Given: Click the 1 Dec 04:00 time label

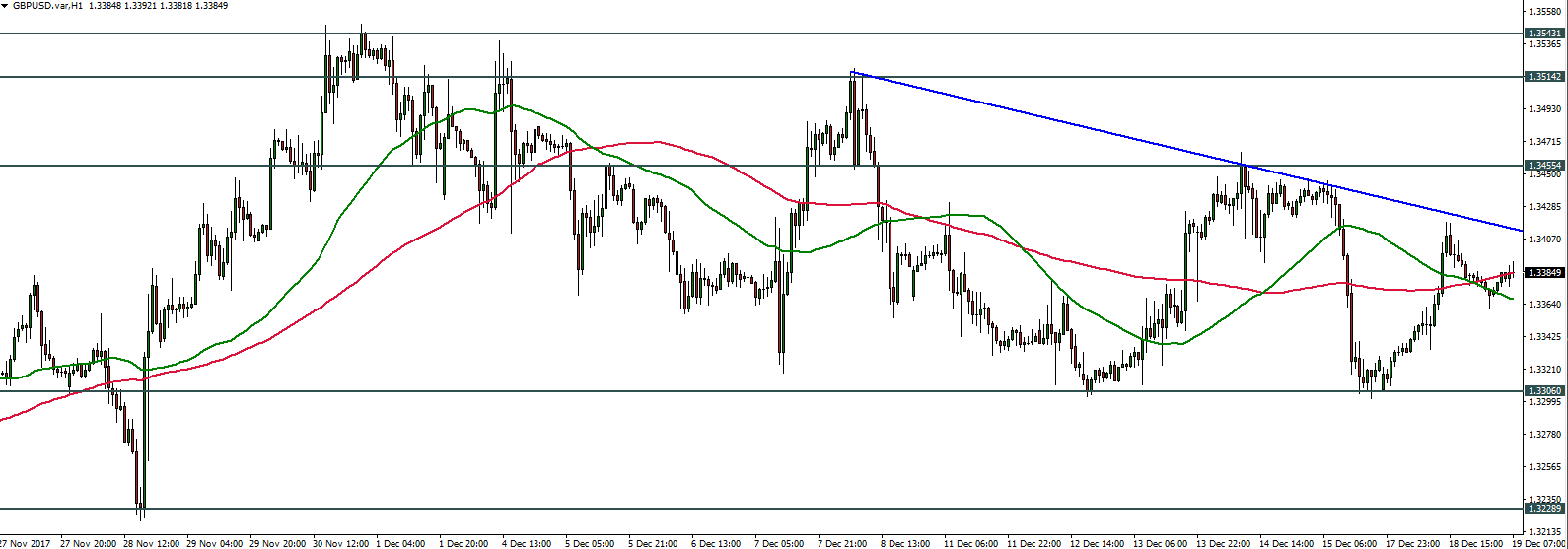Looking at the screenshot, I should [401, 542].
